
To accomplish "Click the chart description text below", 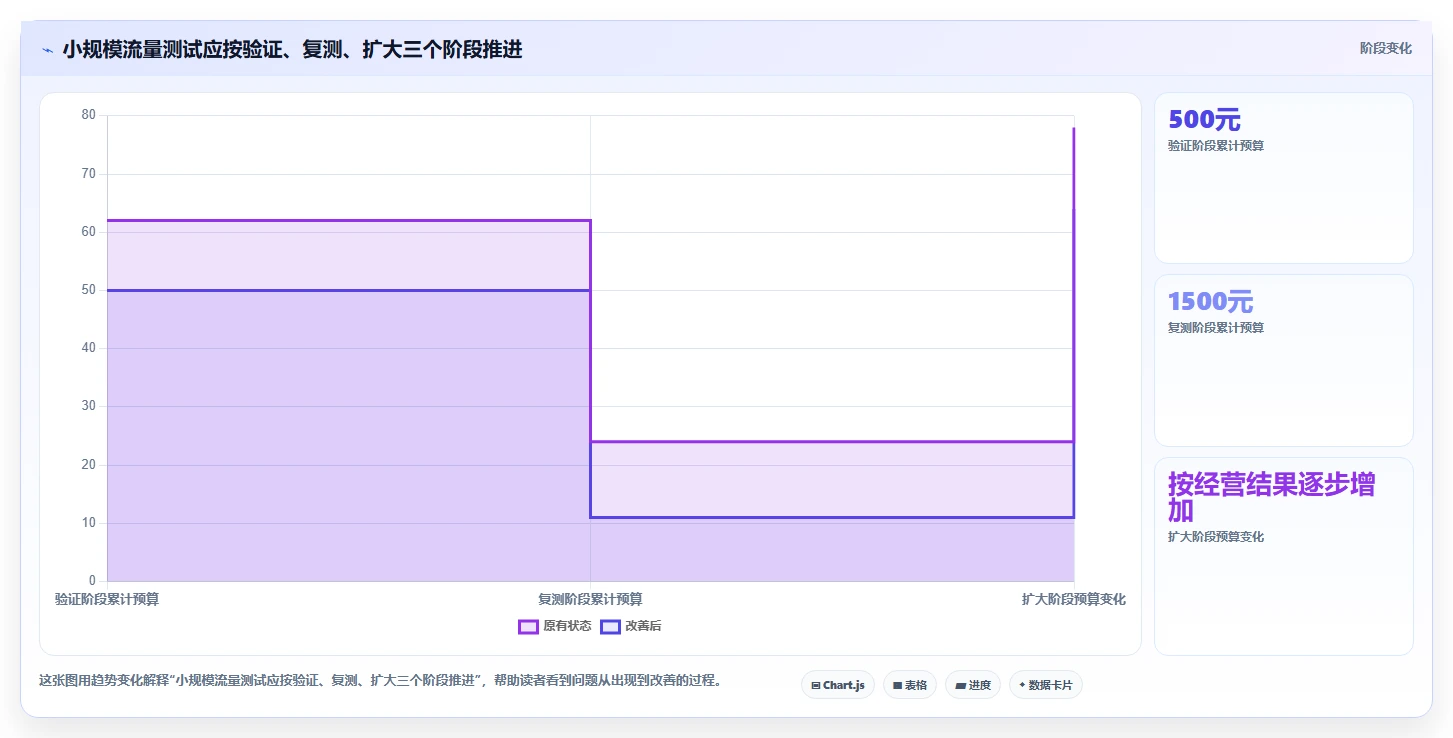I will coord(380,681).
